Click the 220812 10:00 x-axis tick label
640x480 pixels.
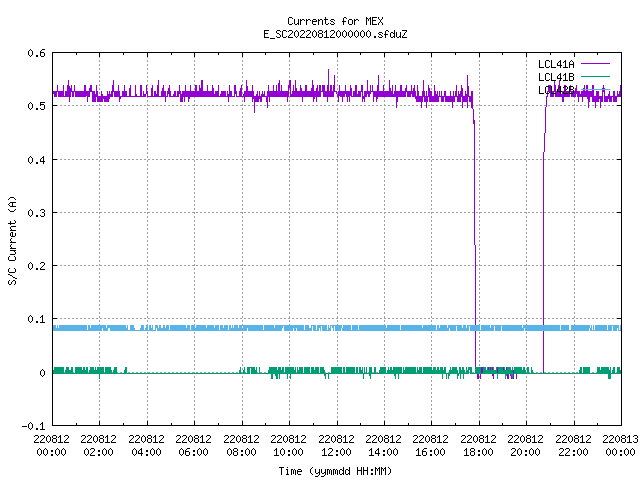click(288, 446)
